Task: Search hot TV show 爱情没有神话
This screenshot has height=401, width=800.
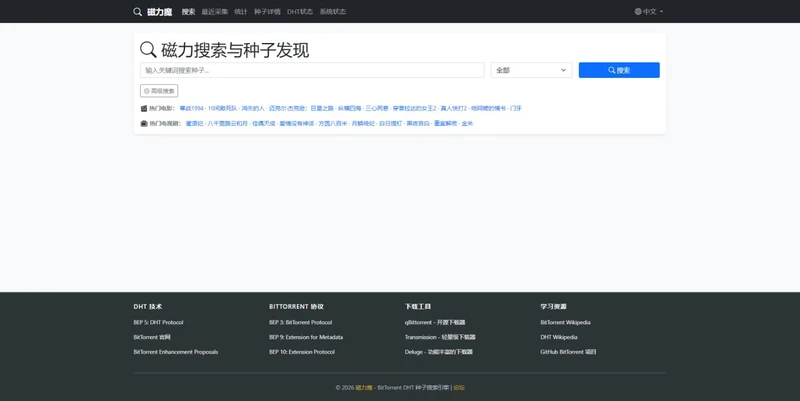Action: pos(297,123)
